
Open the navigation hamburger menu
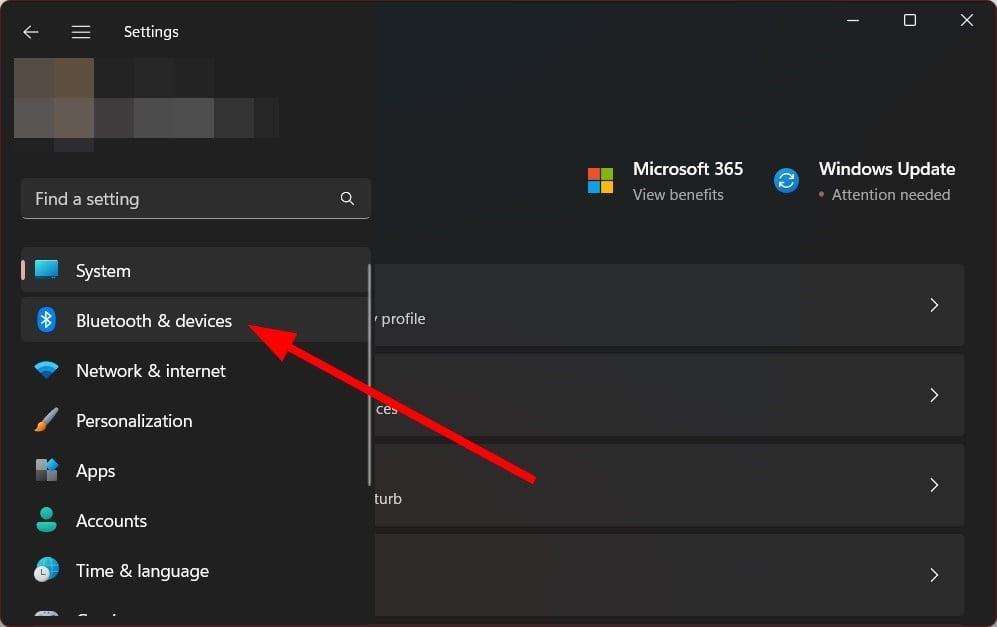(80, 31)
